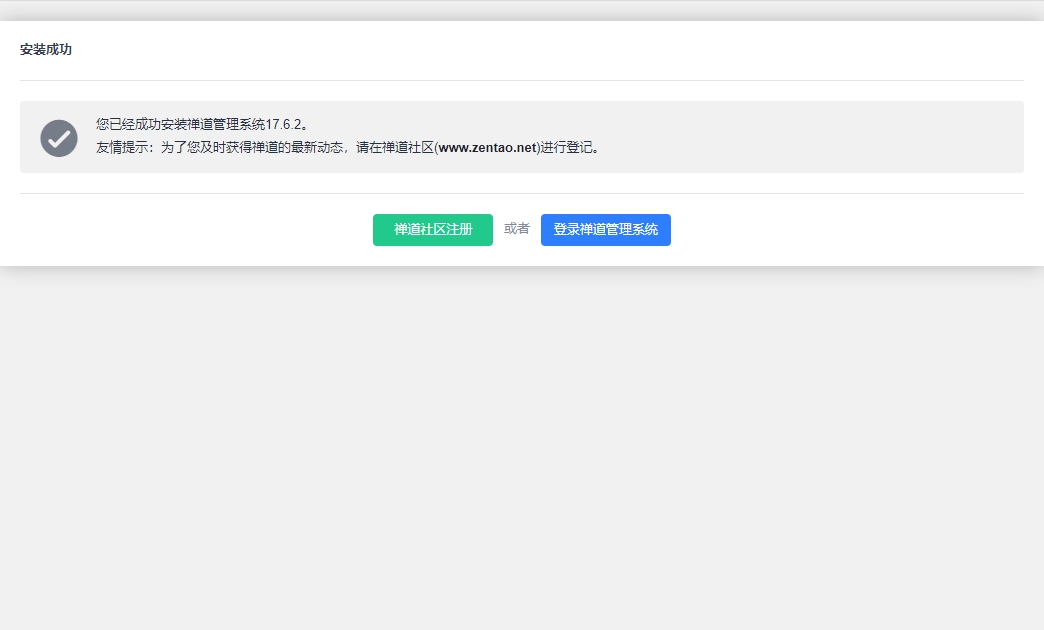Click the gray success checkmark icon
Image resolution: width=1044 pixels, height=630 pixels.
pyautogui.click(x=59, y=138)
